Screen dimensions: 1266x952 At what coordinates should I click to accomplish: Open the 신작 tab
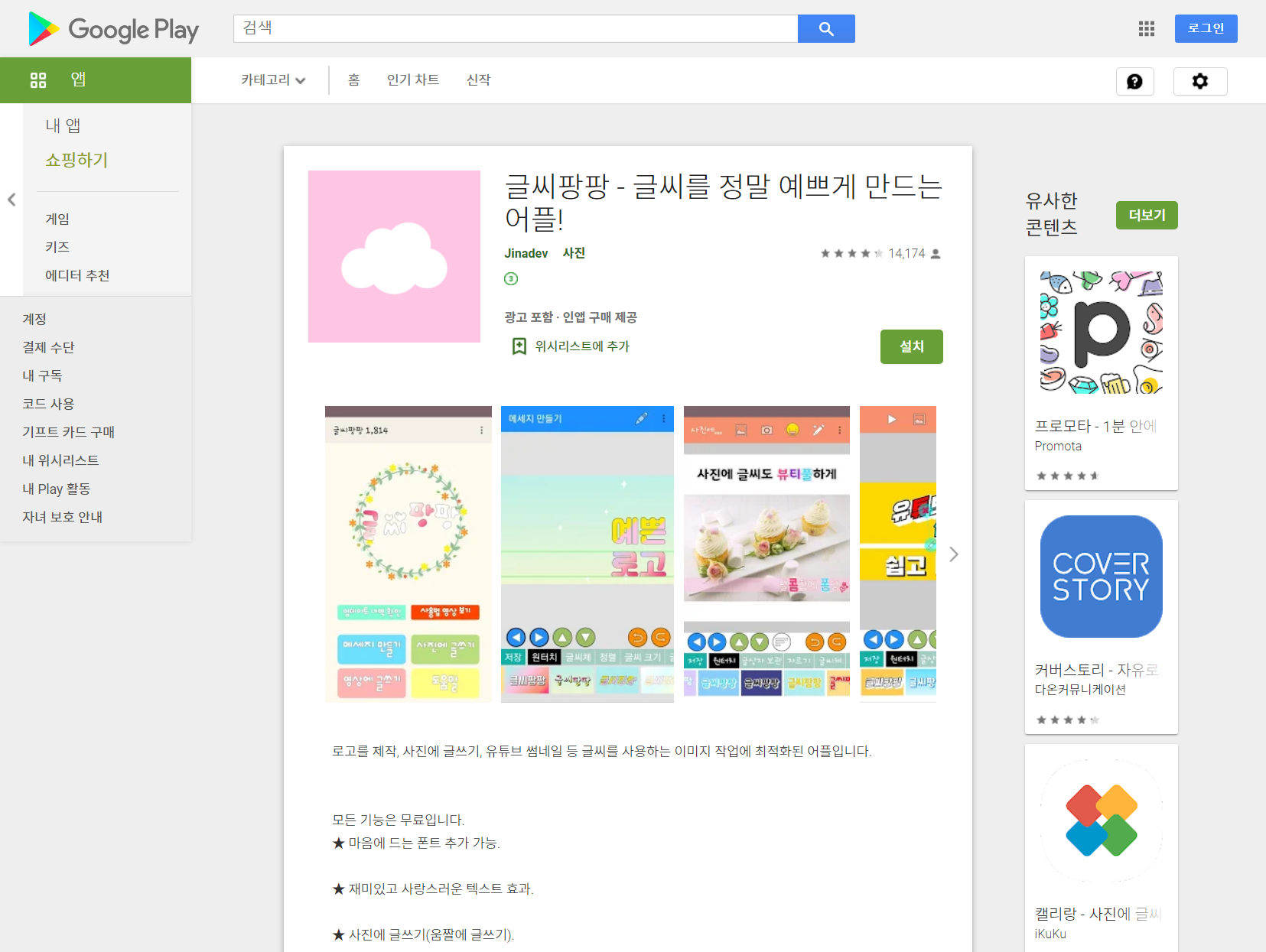coord(478,80)
